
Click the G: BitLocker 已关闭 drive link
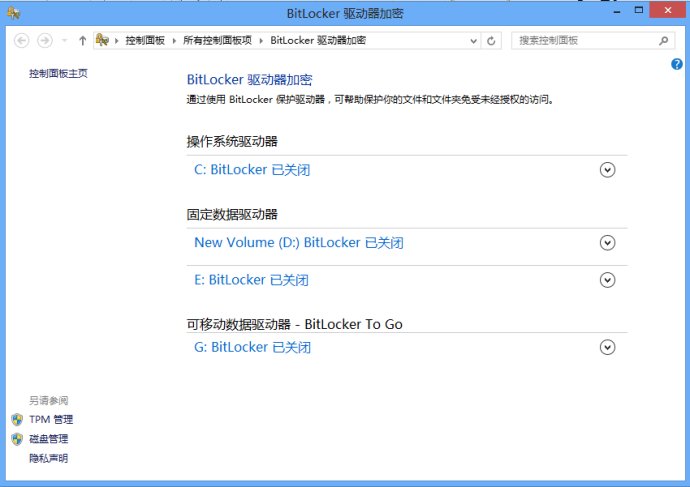tap(253, 347)
